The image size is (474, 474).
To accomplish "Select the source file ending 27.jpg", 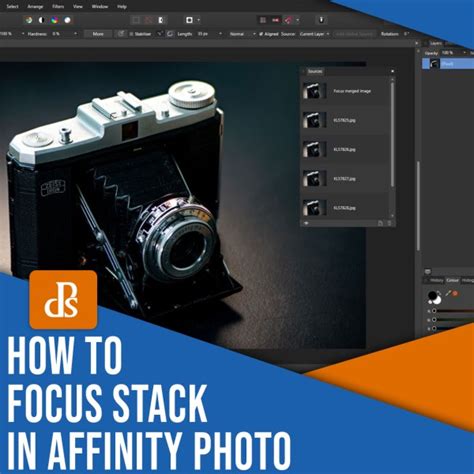I will point(345,179).
